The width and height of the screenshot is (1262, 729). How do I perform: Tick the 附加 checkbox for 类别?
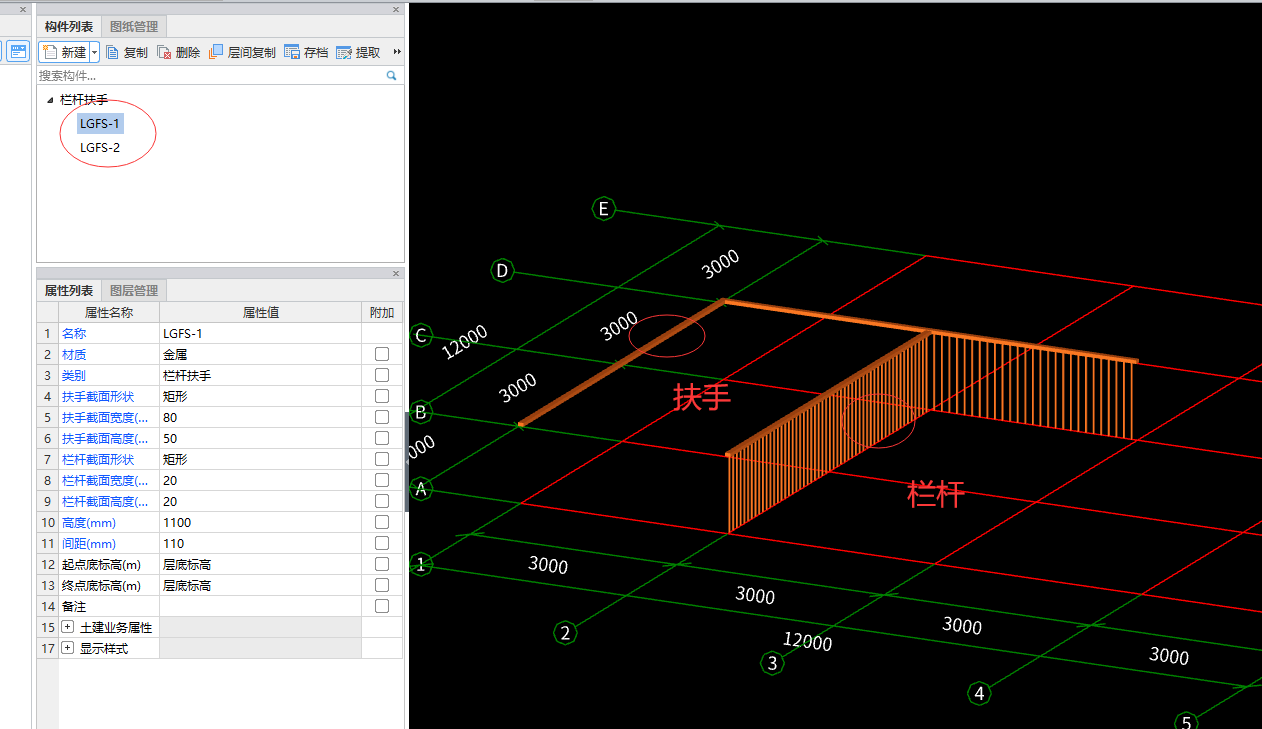coord(382,375)
